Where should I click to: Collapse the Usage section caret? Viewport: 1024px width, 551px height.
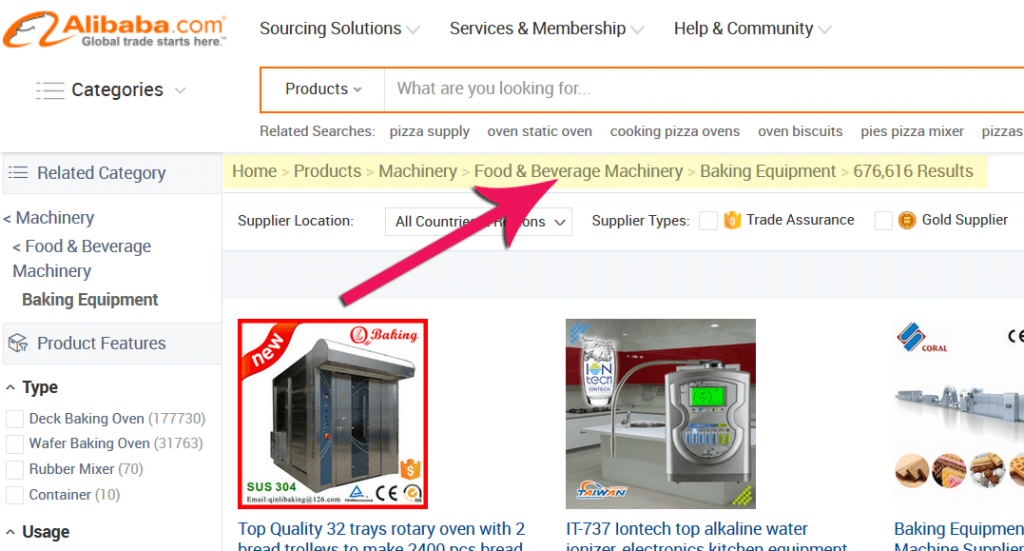[x=10, y=532]
